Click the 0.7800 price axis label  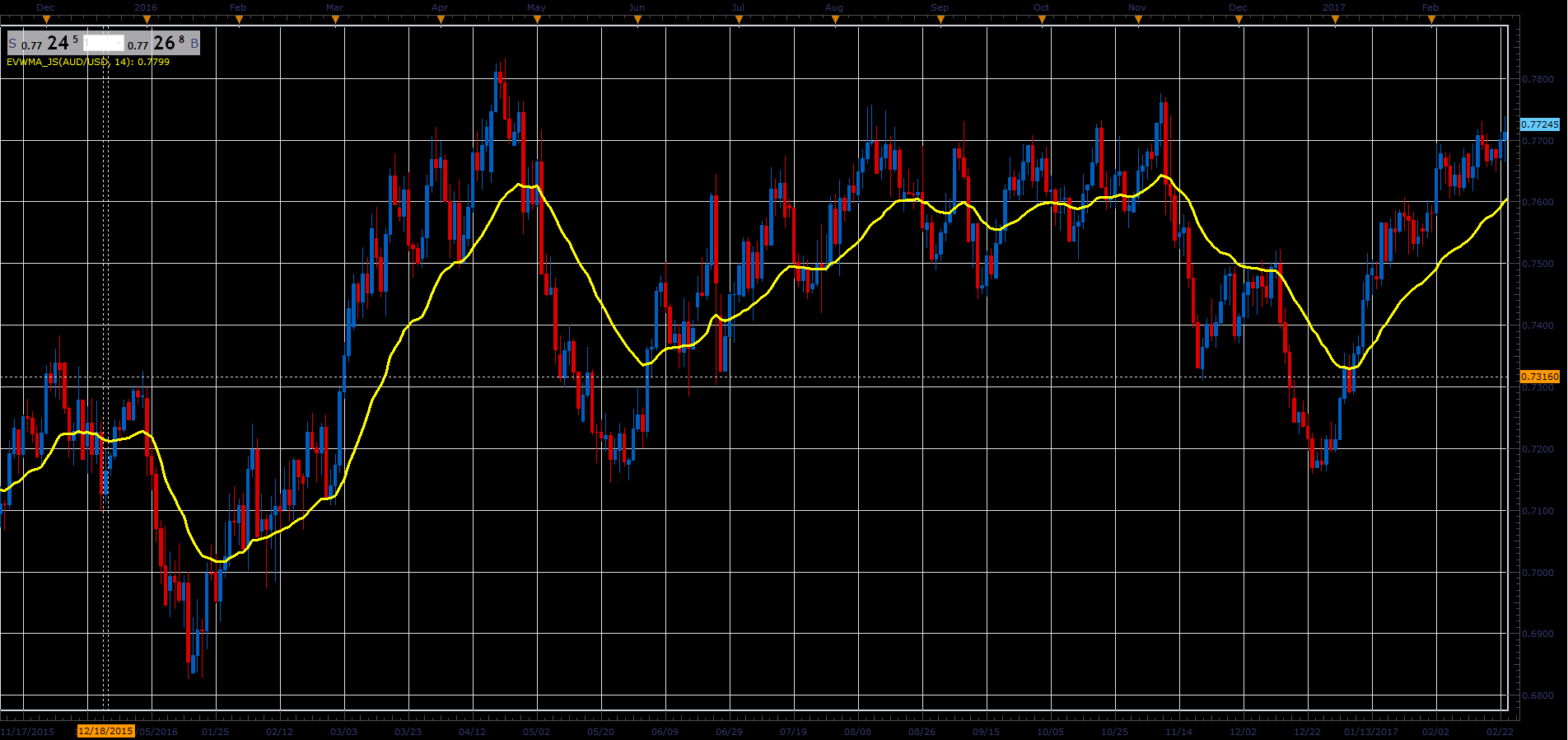click(x=1538, y=80)
